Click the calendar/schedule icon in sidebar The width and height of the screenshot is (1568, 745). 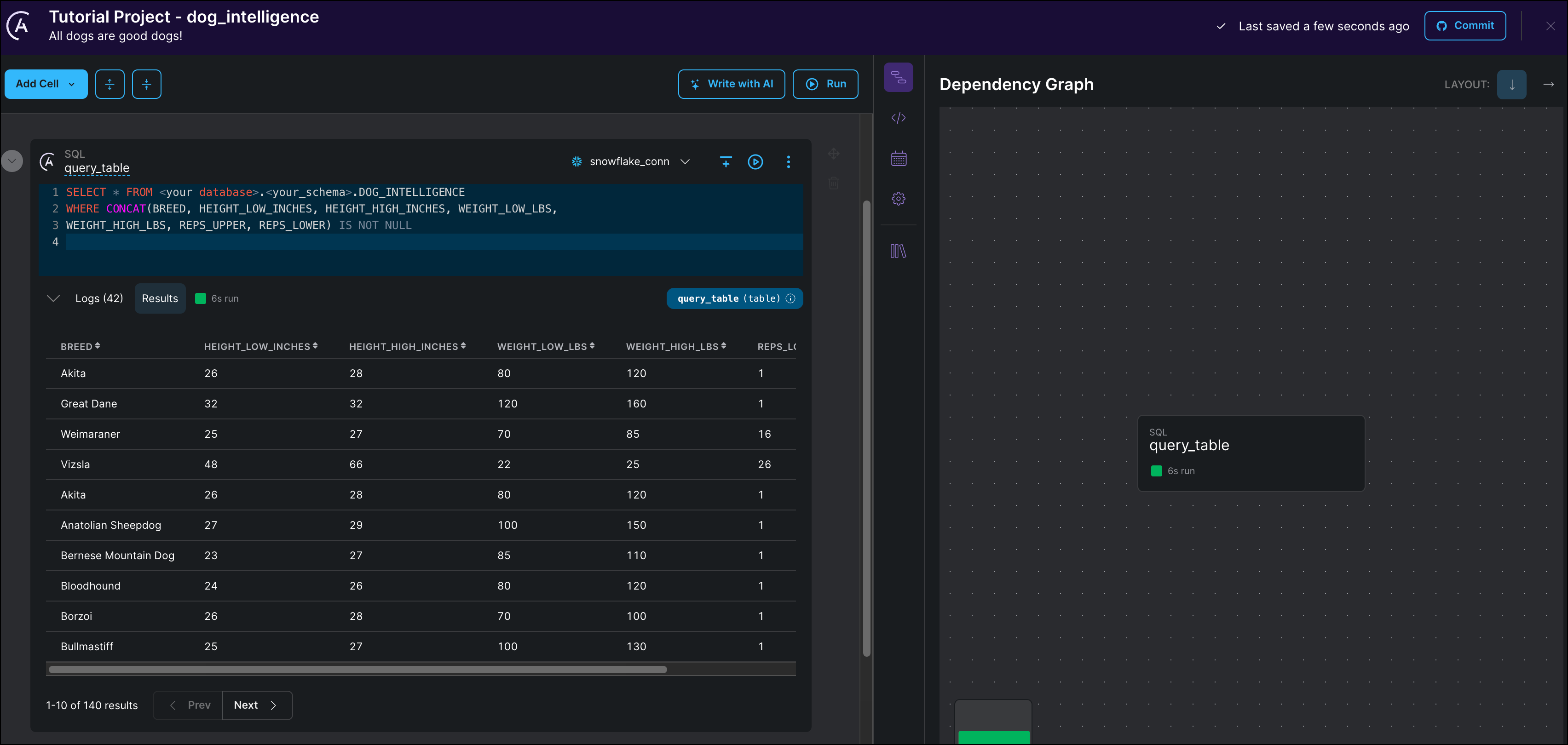897,158
